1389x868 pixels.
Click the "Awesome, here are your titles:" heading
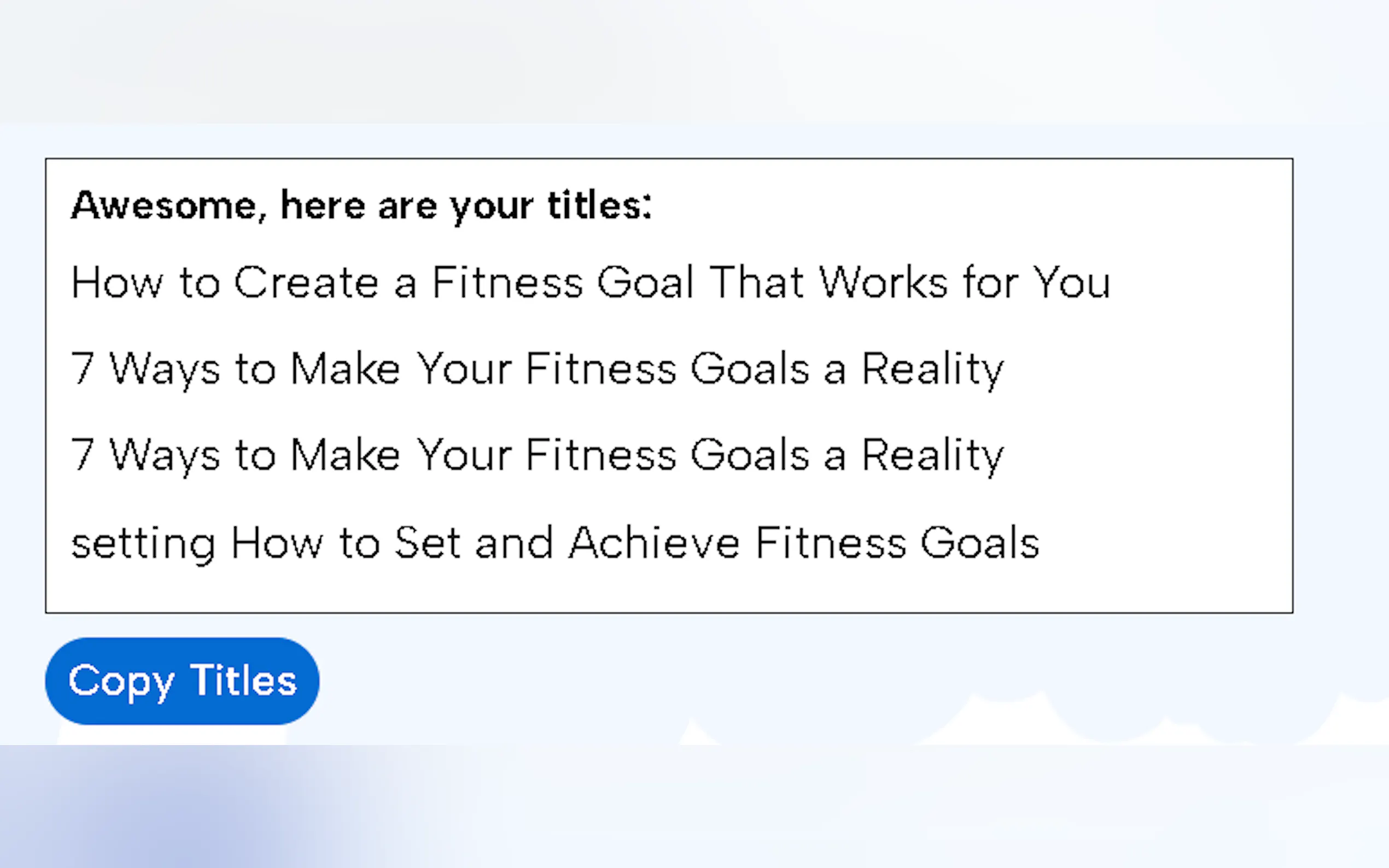361,206
